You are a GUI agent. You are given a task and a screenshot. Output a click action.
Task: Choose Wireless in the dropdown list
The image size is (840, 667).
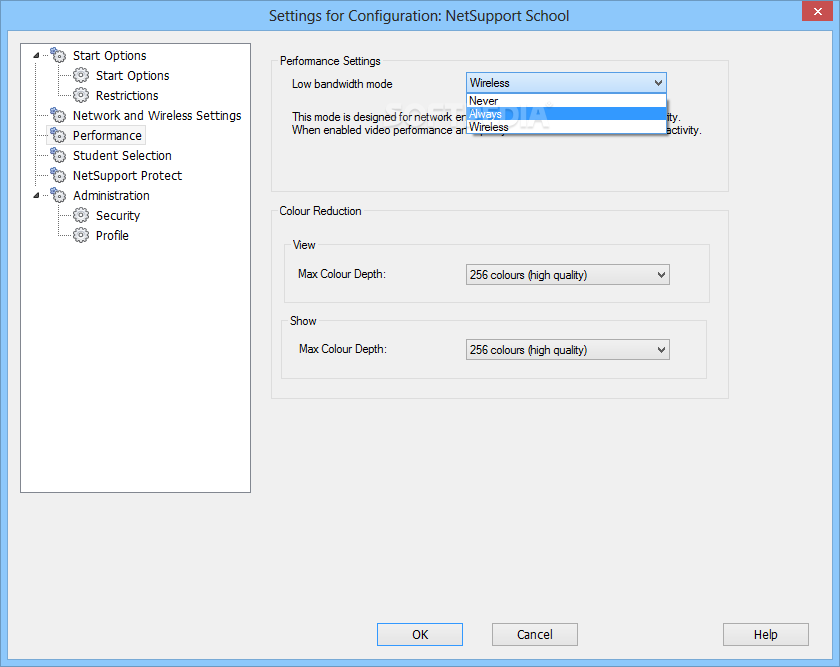coord(566,127)
